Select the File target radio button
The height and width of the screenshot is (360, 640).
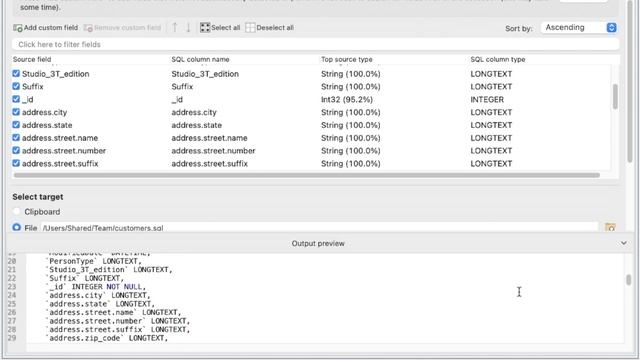tap(16, 227)
